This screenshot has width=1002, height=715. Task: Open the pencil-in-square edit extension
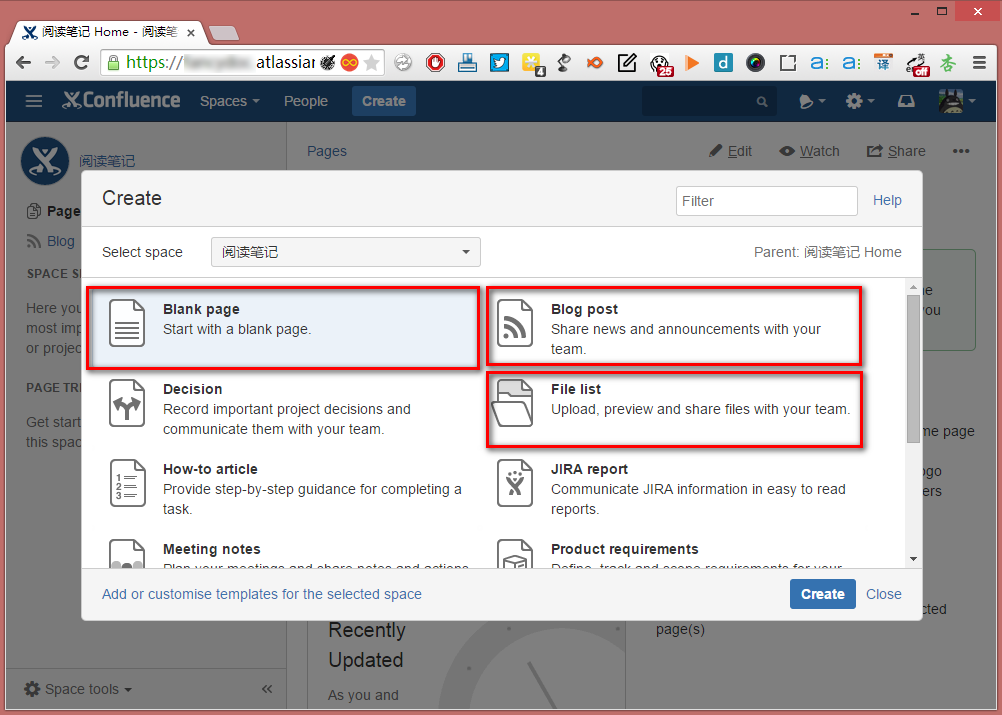[627, 63]
